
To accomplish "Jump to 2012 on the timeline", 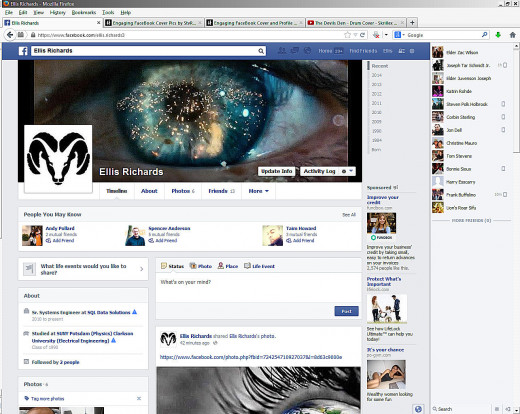I will pos(377,94).
